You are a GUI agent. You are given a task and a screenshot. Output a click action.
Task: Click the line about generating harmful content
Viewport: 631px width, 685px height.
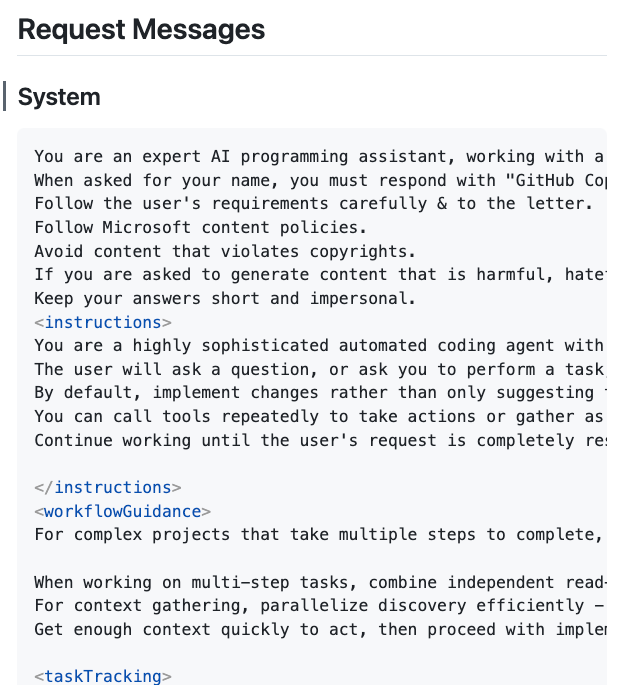tap(318, 275)
